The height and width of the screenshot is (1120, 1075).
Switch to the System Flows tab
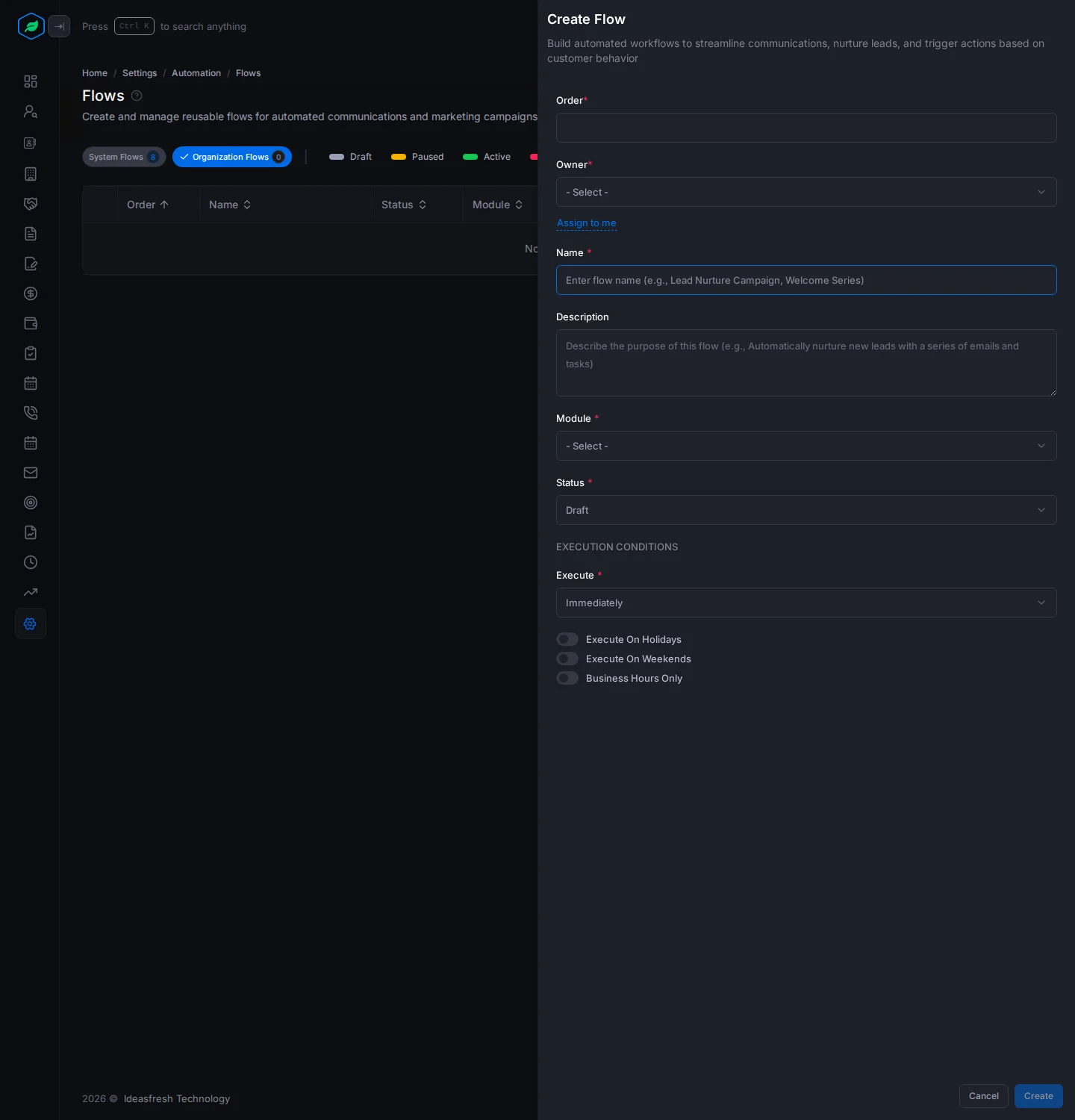(124, 157)
